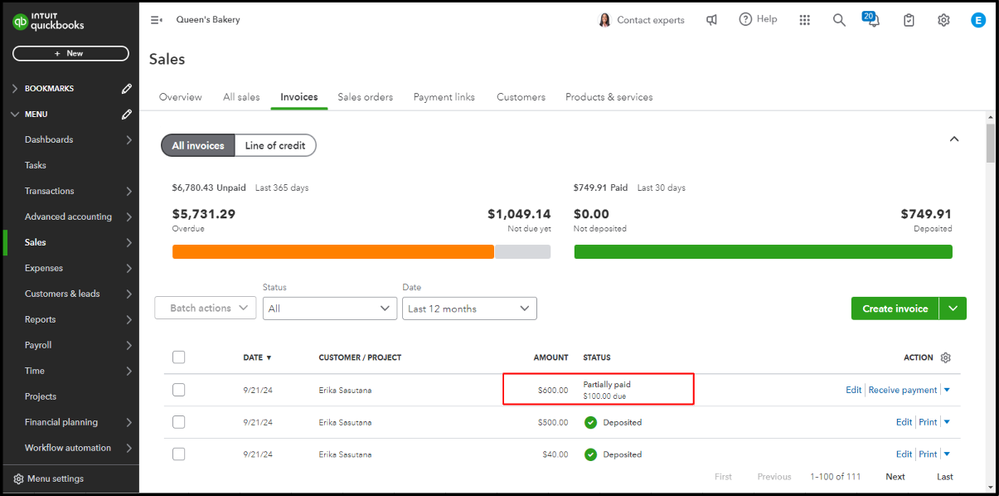Open action dropdown arrow on $40.00 row
This screenshot has height=496, width=999.
click(x=947, y=454)
